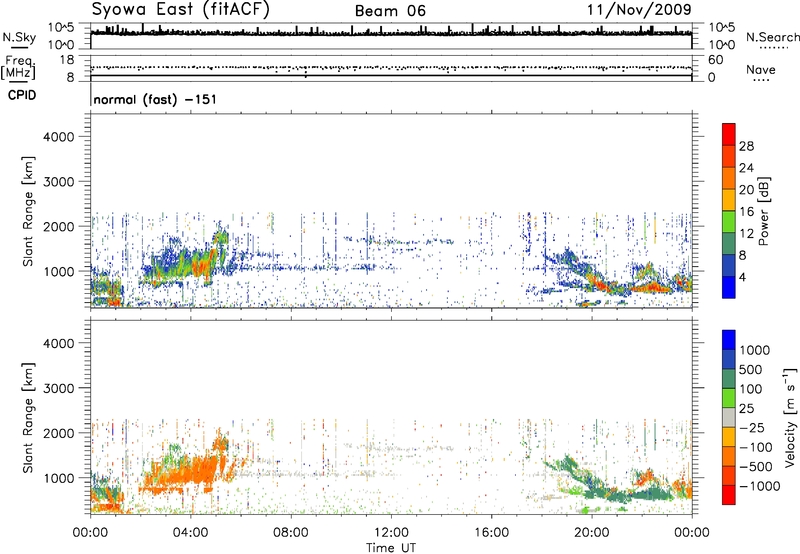Click the "Time UT" axis title
This screenshot has width=800, height=554.
pos(391,548)
